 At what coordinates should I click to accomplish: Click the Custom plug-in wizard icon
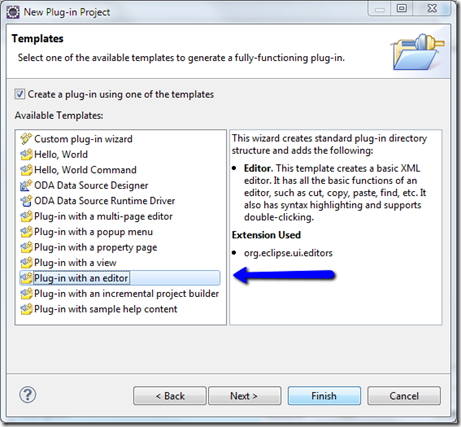click(x=26, y=139)
